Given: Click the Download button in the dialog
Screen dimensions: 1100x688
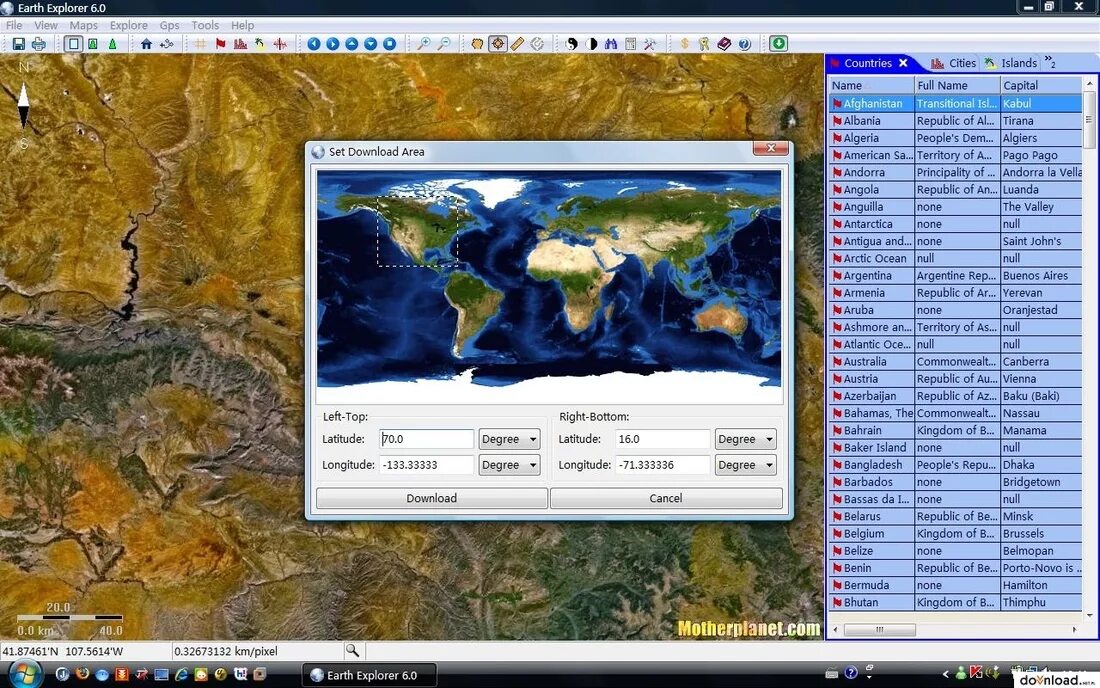Looking at the screenshot, I should click(x=431, y=498).
